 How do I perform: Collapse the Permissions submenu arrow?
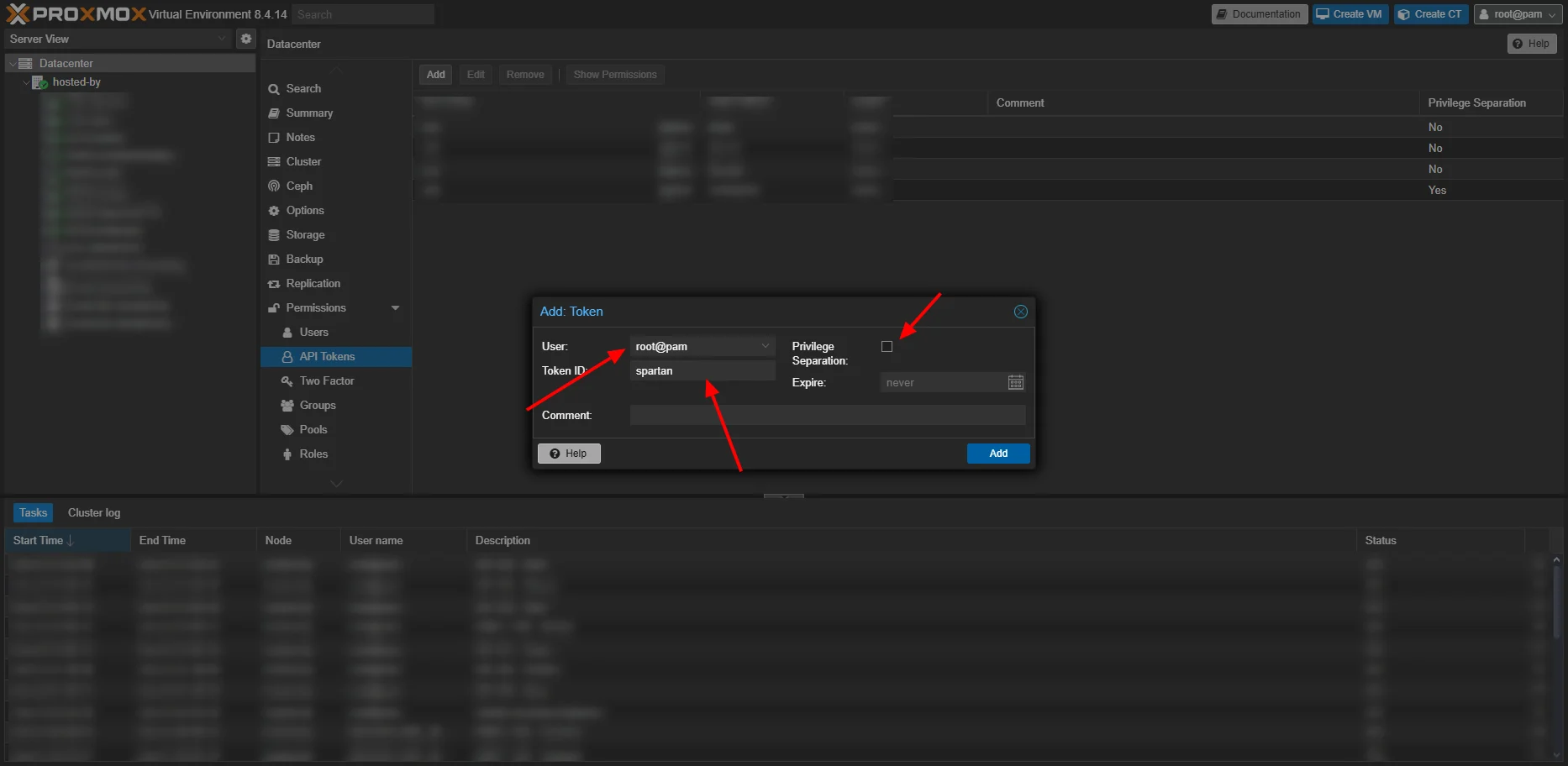(396, 308)
